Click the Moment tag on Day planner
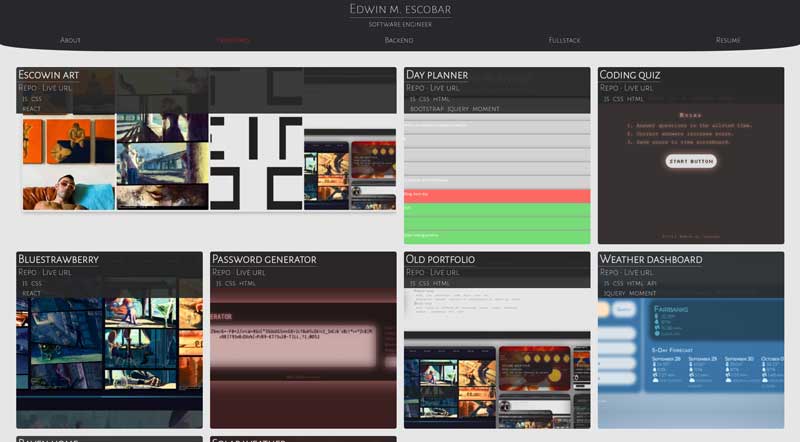Image resolution: width=800 pixels, height=442 pixels. pos(486,109)
